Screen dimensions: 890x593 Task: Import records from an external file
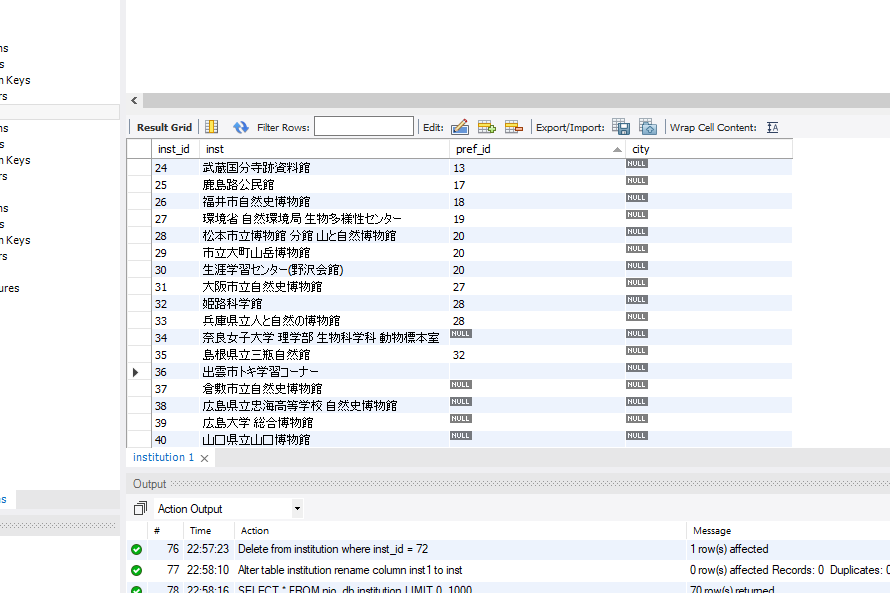(648, 127)
